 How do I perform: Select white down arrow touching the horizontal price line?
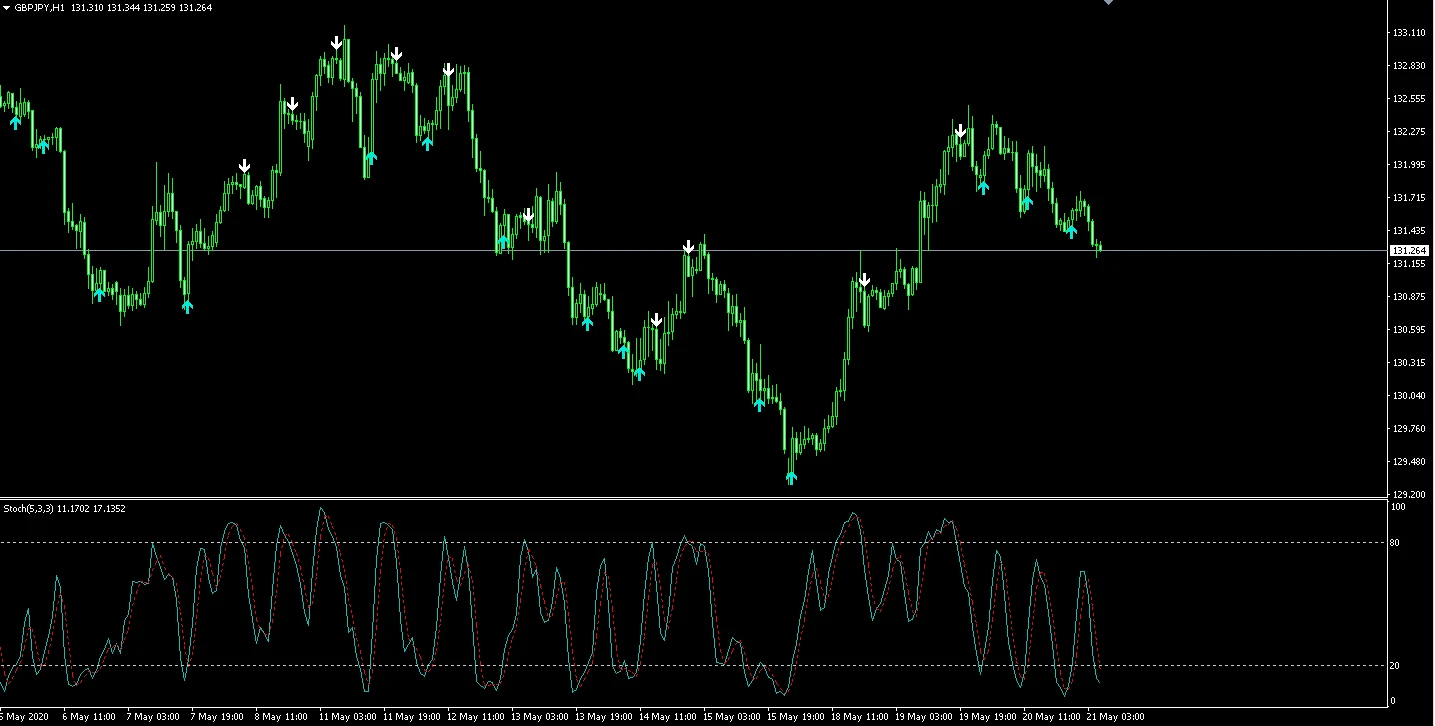(688, 247)
